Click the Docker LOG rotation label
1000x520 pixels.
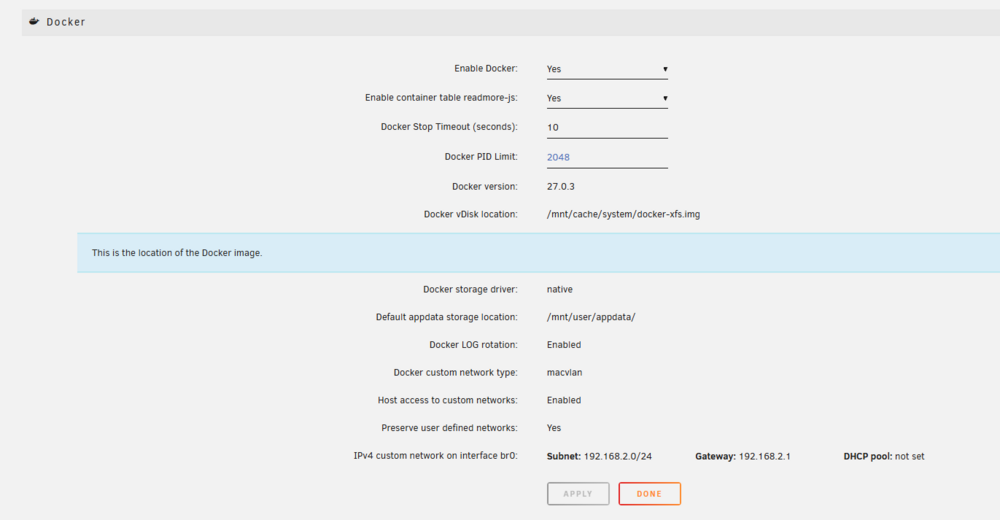coord(473,345)
